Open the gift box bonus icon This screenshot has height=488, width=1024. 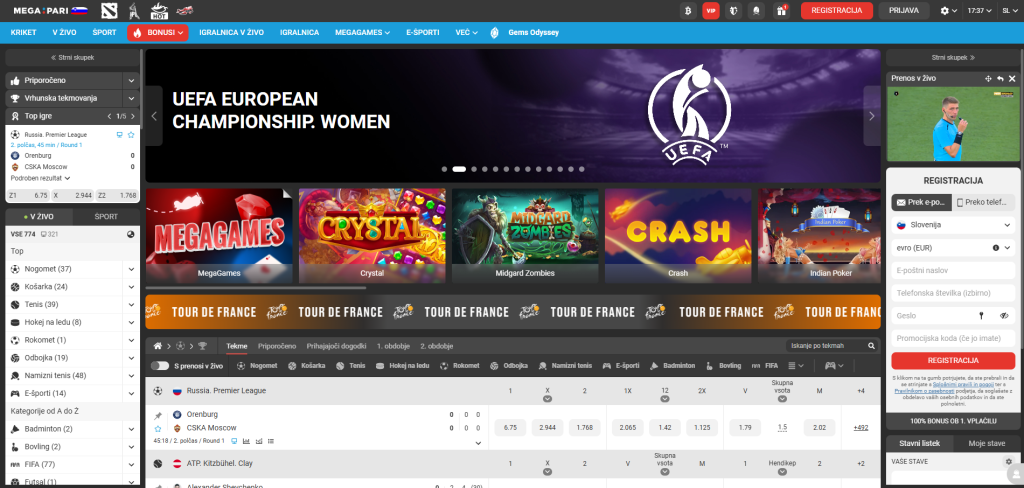tap(781, 10)
